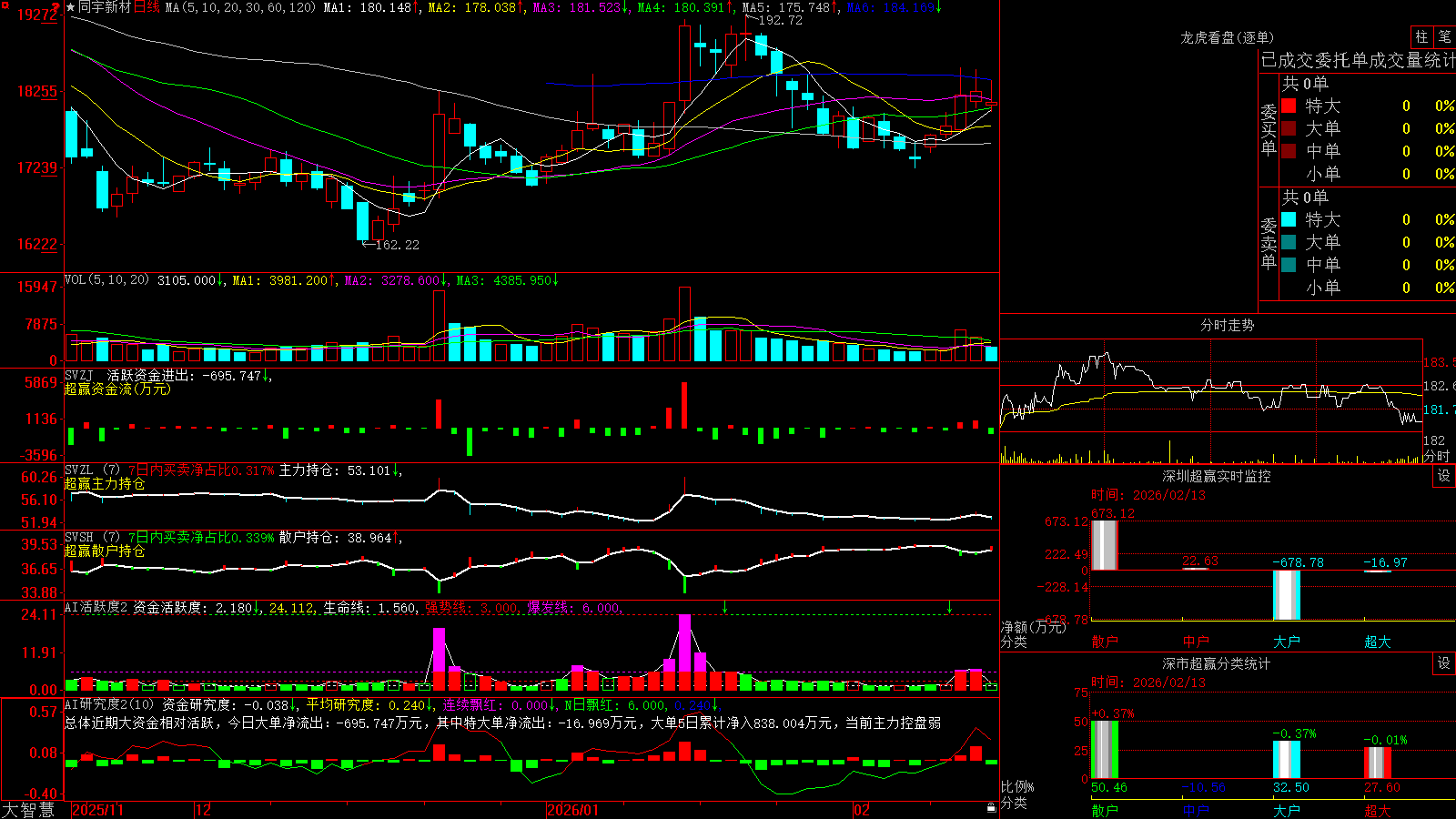Click the red help mark at top-left corner
The width and height of the screenshot is (1456, 819).
pos(56,6)
